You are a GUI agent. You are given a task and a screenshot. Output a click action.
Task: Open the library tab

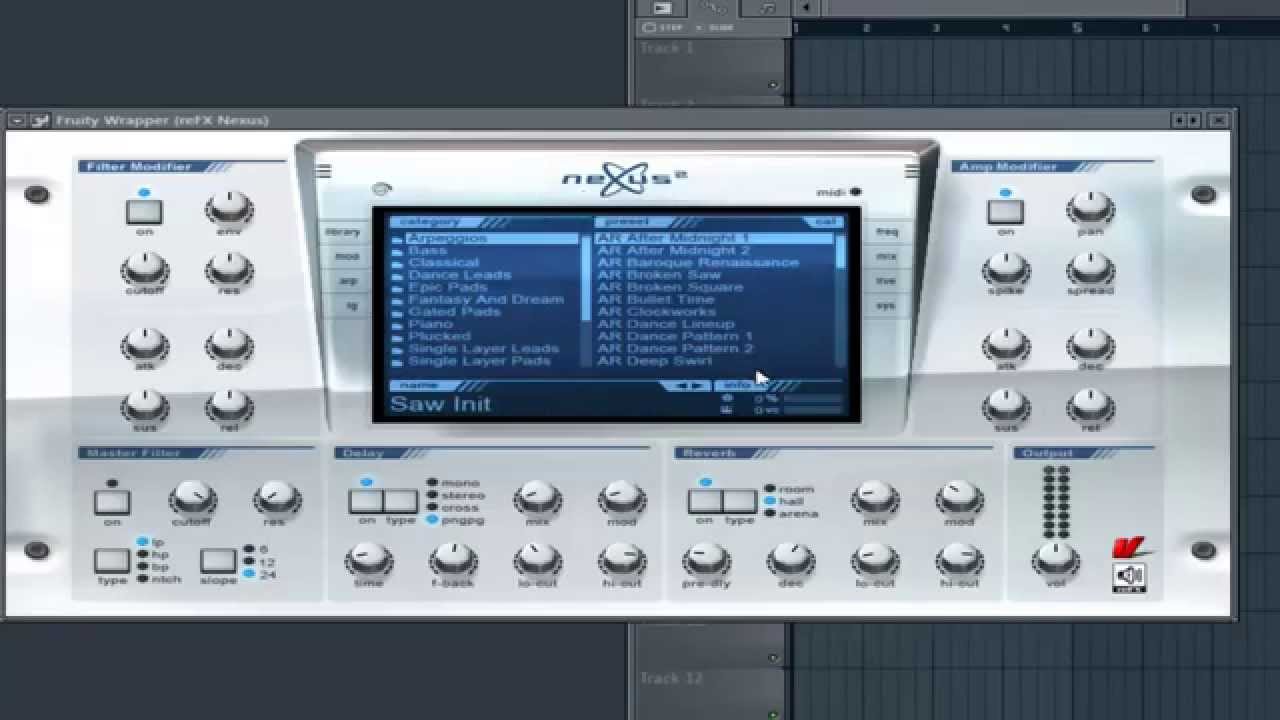(x=343, y=232)
